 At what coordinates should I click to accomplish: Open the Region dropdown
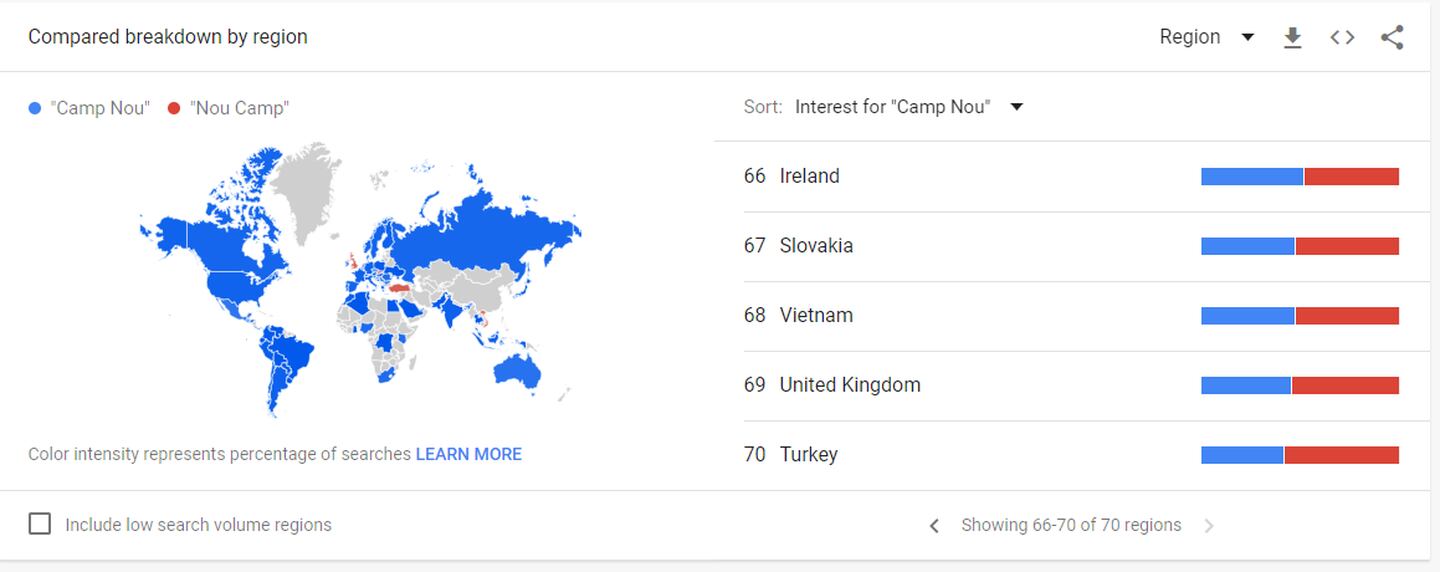pyautogui.click(x=1206, y=37)
